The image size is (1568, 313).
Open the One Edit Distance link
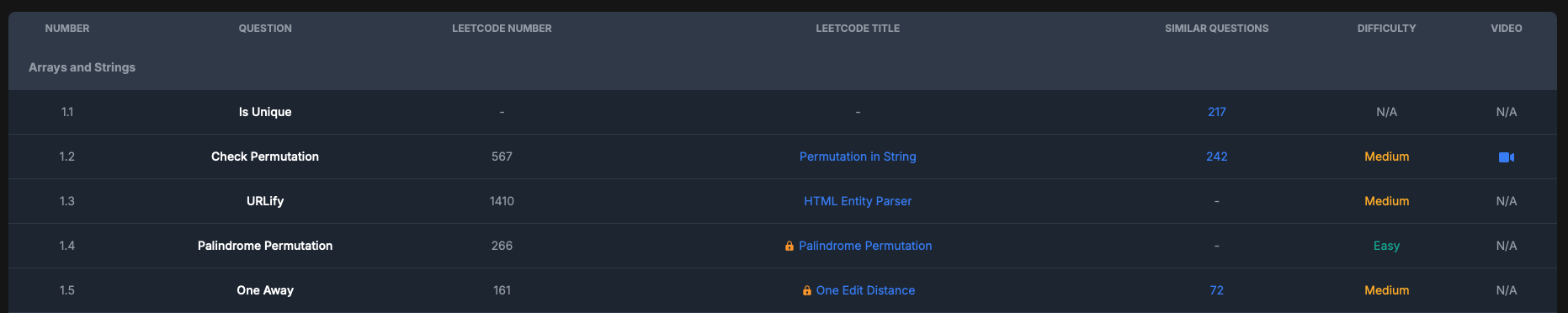pyautogui.click(x=865, y=290)
